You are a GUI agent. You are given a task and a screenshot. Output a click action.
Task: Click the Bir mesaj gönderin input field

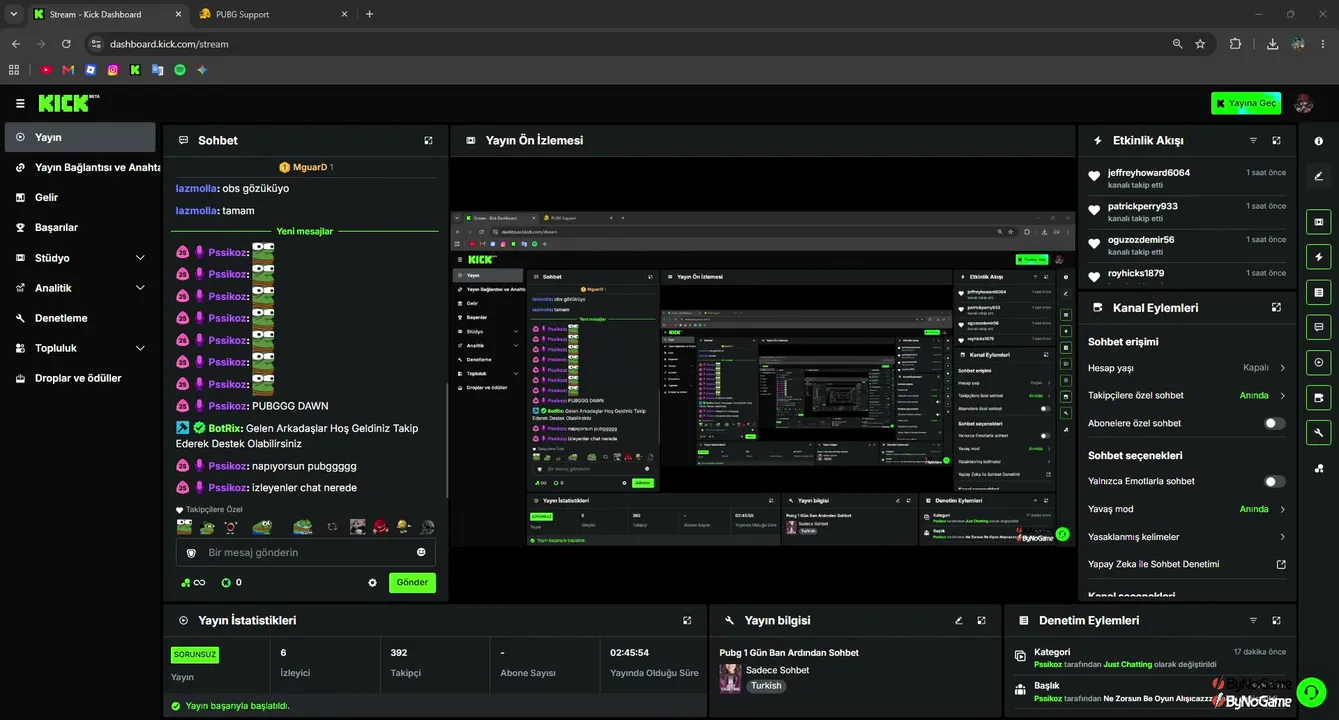306,552
